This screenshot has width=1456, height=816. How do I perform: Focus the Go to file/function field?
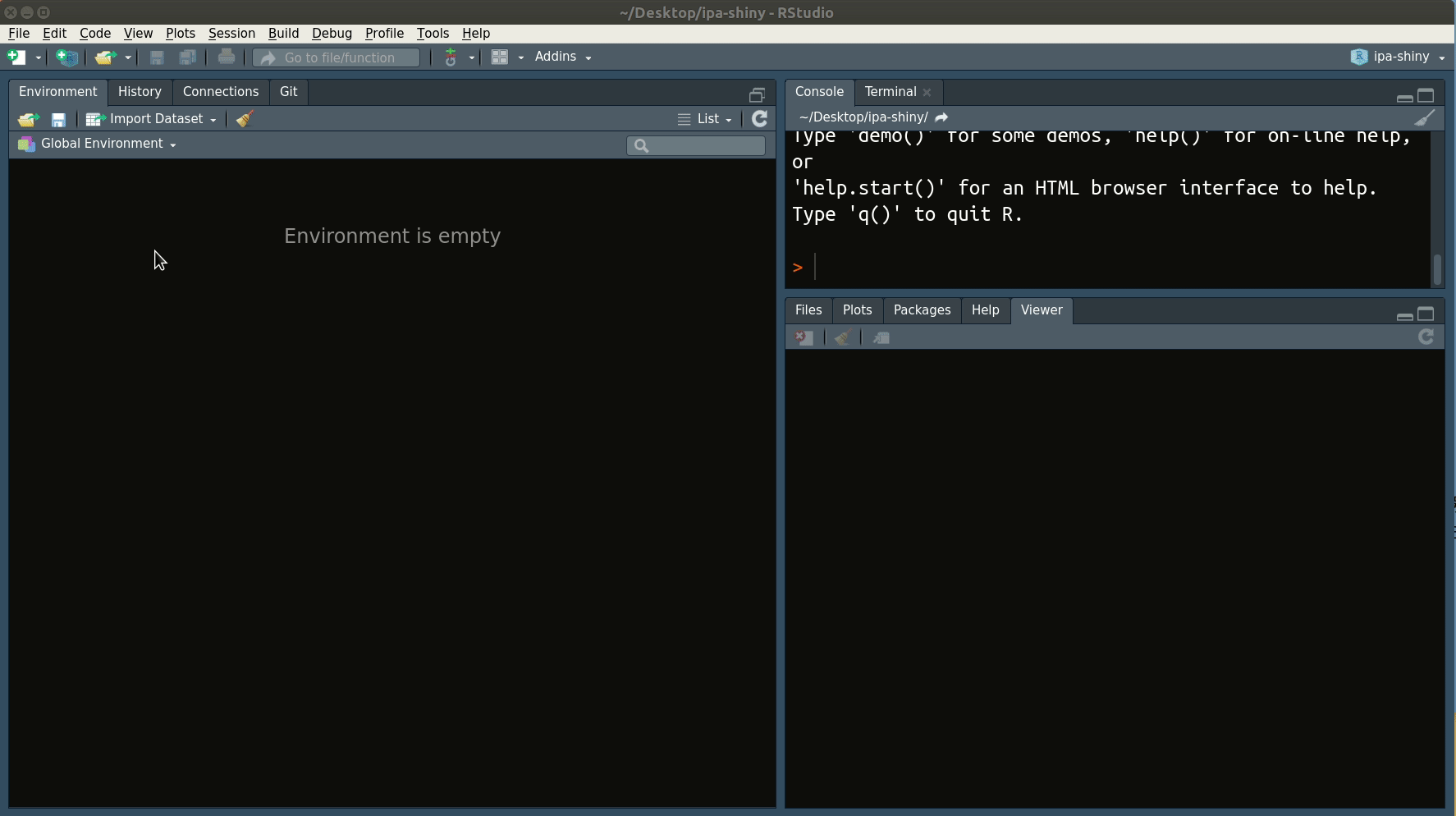coord(337,57)
